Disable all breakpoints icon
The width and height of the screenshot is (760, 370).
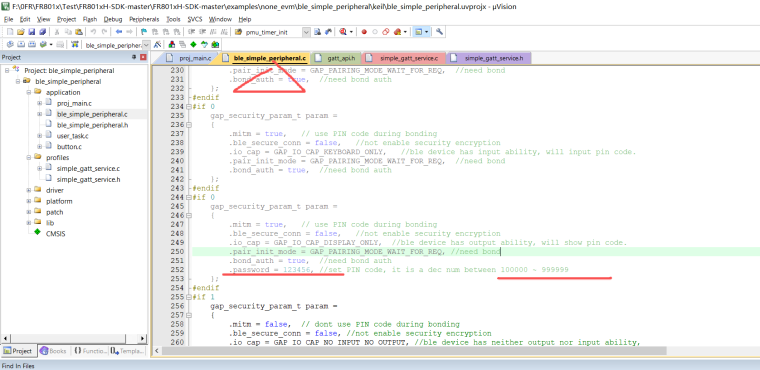click(386, 32)
